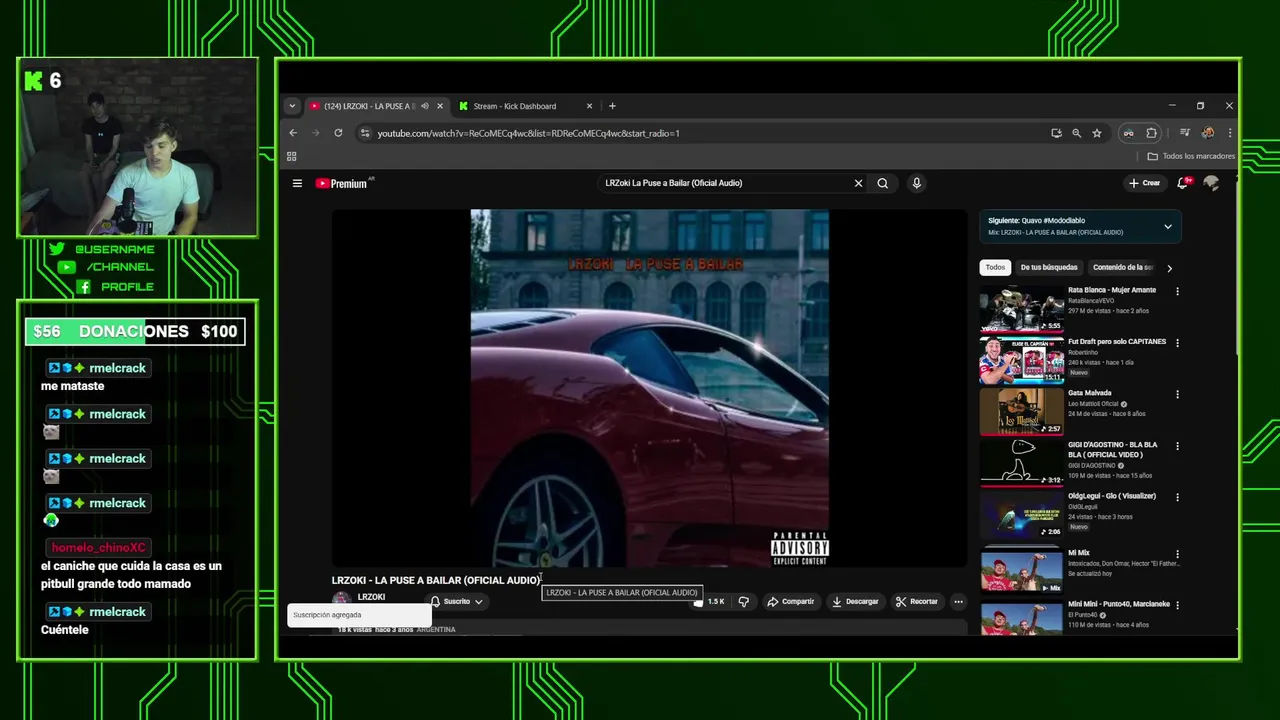The image size is (1280, 720).
Task: Open the LRZOKI channel avatar
Action: click(341, 599)
